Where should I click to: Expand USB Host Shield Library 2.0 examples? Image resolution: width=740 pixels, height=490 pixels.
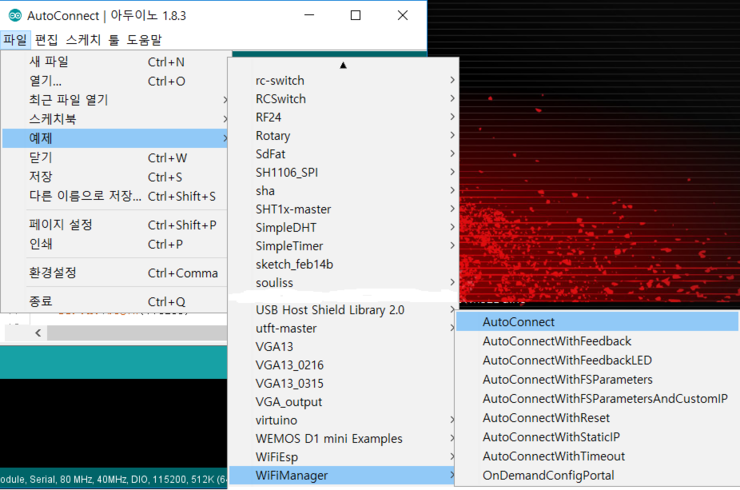pos(343,310)
